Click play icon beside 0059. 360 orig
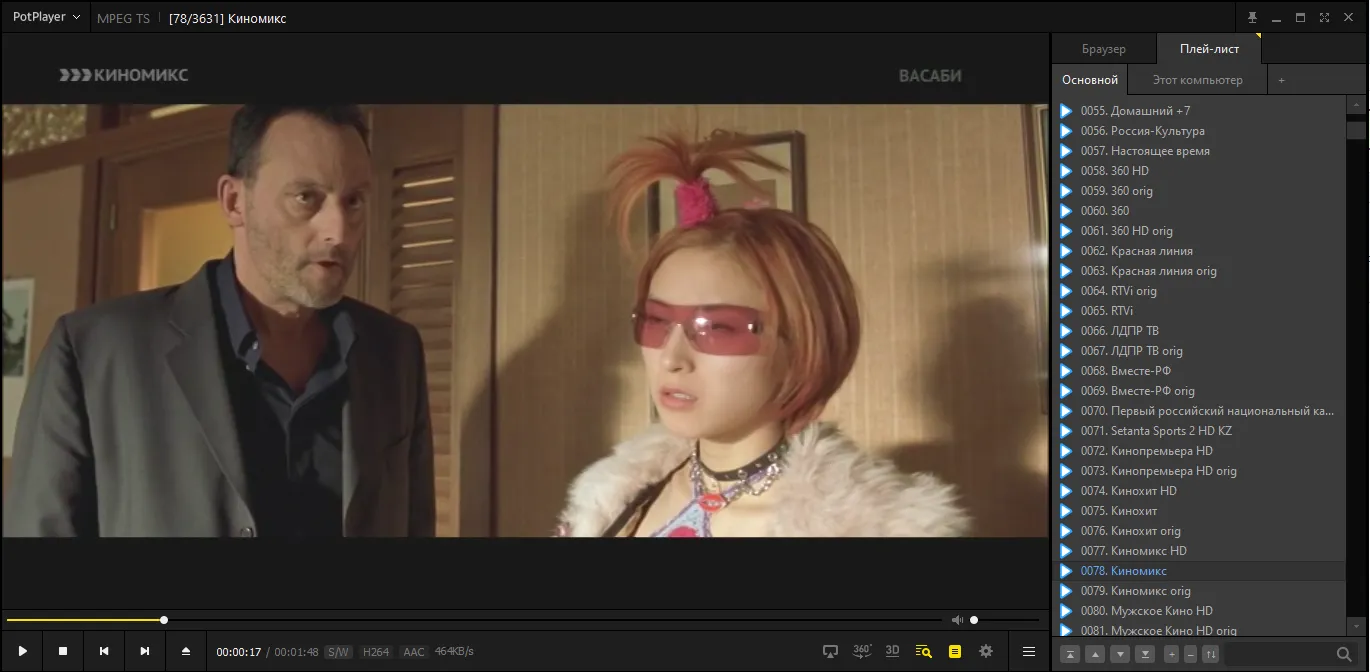The width and height of the screenshot is (1370, 672). (1067, 191)
